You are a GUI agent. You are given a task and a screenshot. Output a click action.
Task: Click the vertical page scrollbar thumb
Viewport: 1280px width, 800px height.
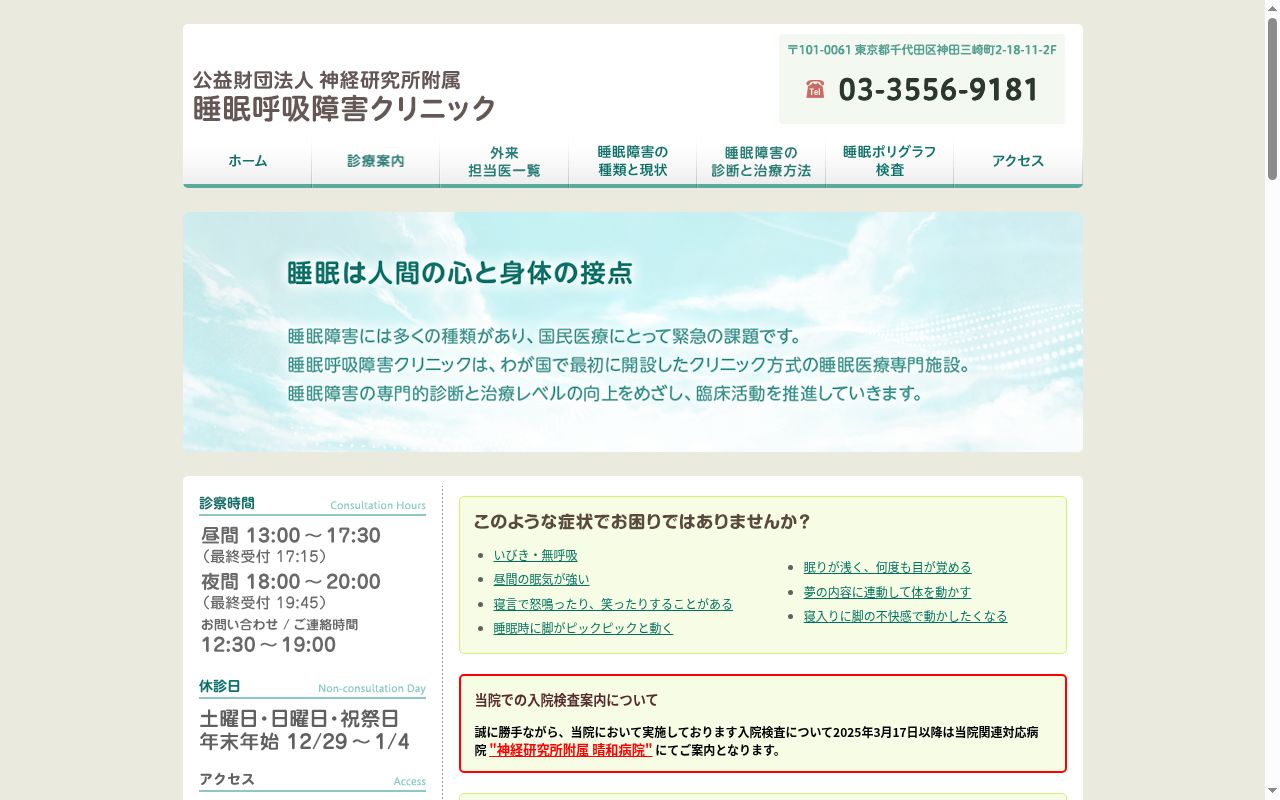1272,98
